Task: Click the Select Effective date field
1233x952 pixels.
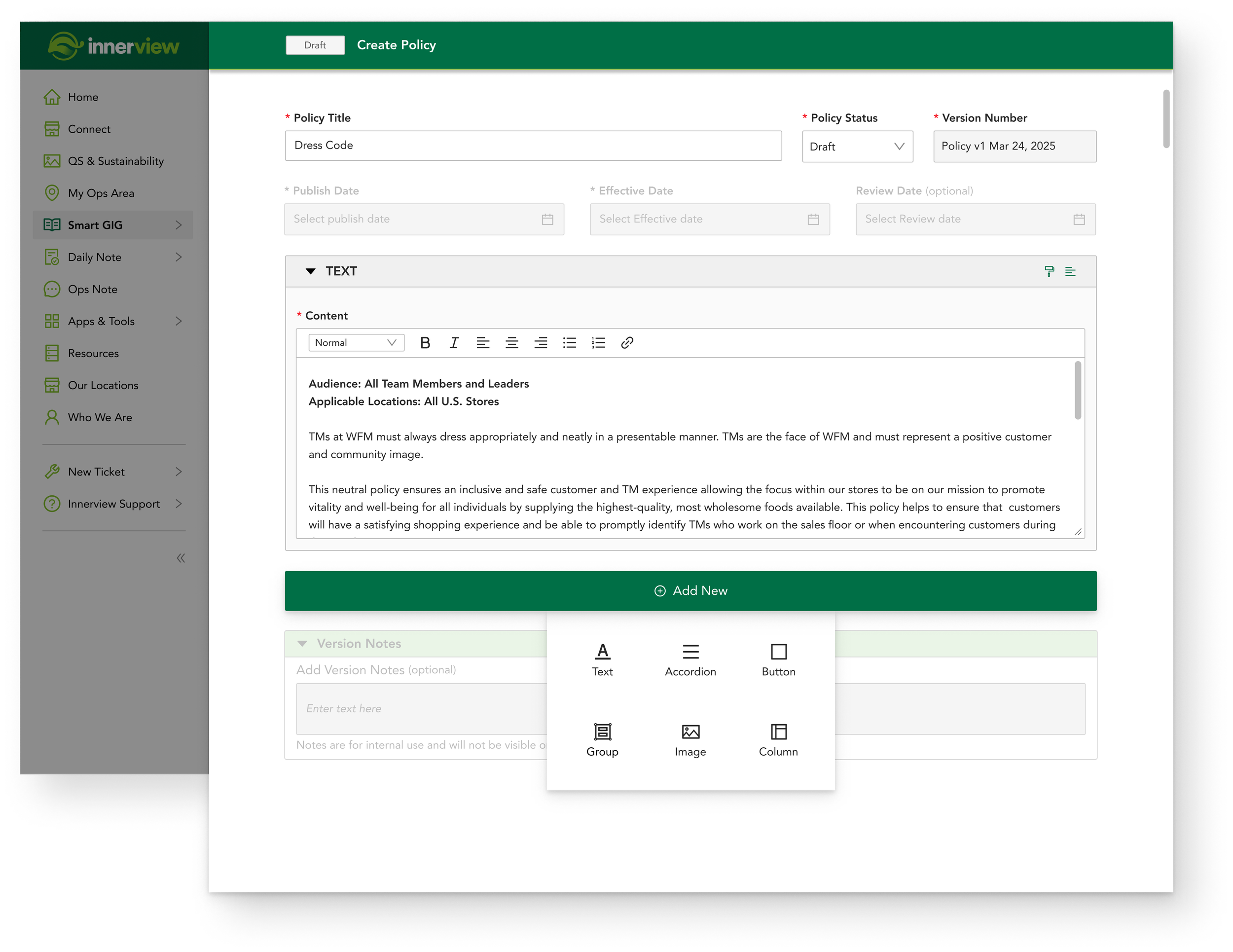Action: pyautogui.click(x=710, y=220)
